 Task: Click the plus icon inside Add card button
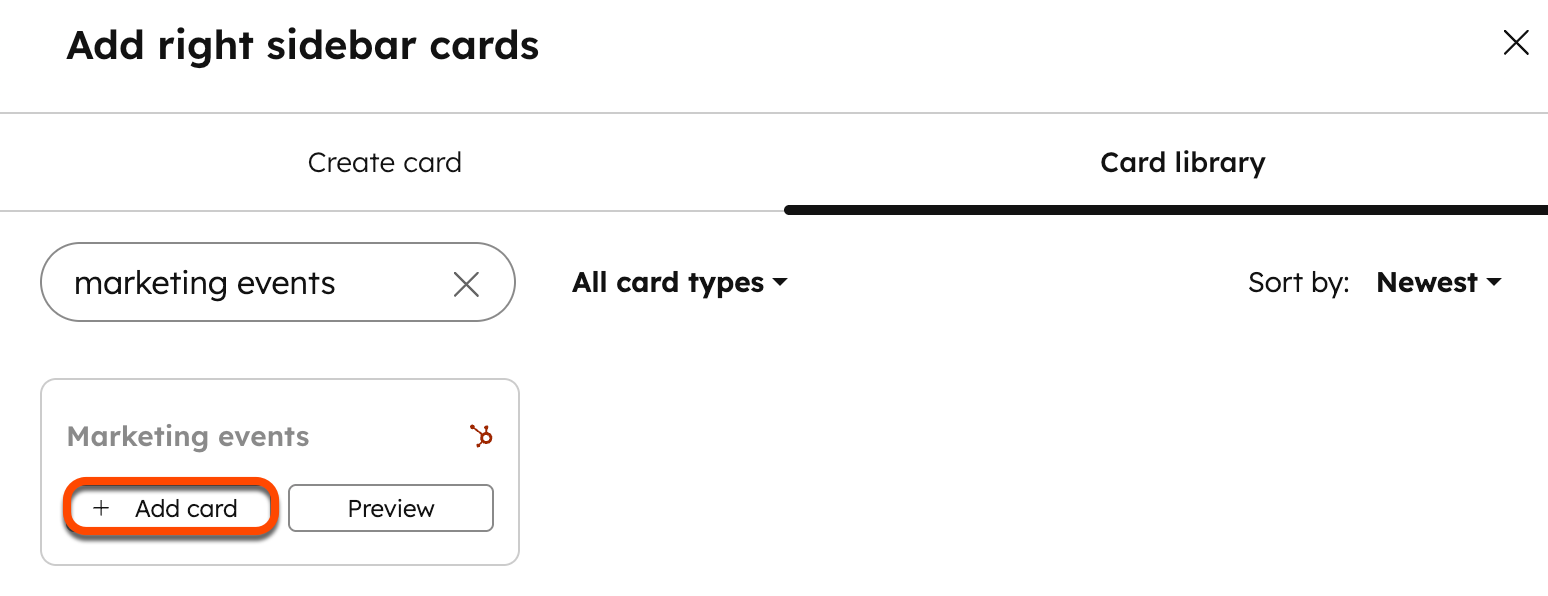(x=101, y=508)
